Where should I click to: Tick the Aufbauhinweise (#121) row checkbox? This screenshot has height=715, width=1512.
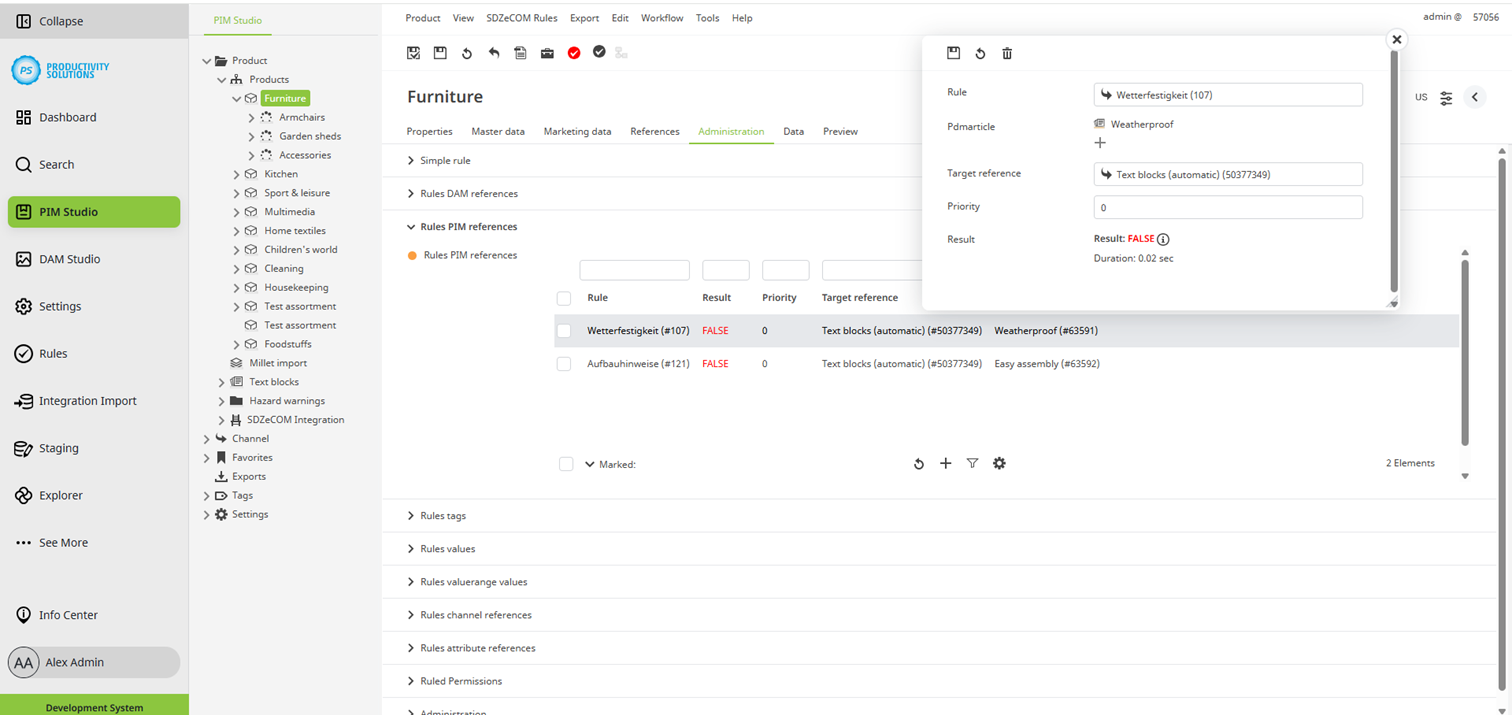click(564, 364)
